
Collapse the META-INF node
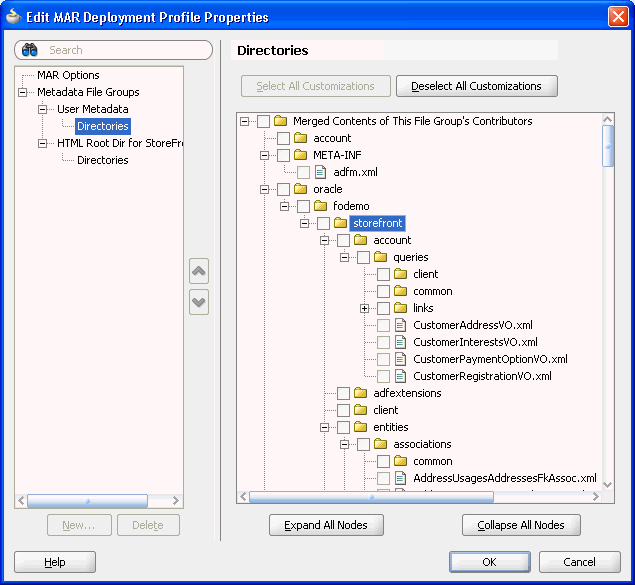click(x=264, y=155)
